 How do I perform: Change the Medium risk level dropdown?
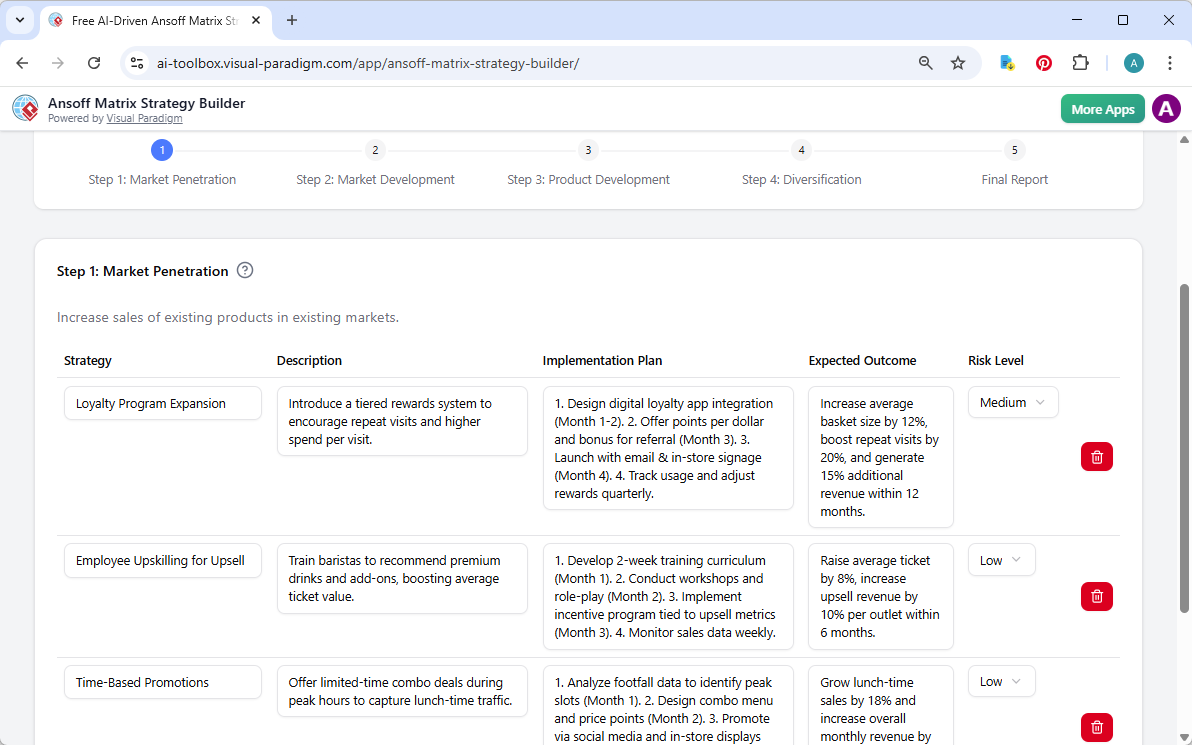1012,402
